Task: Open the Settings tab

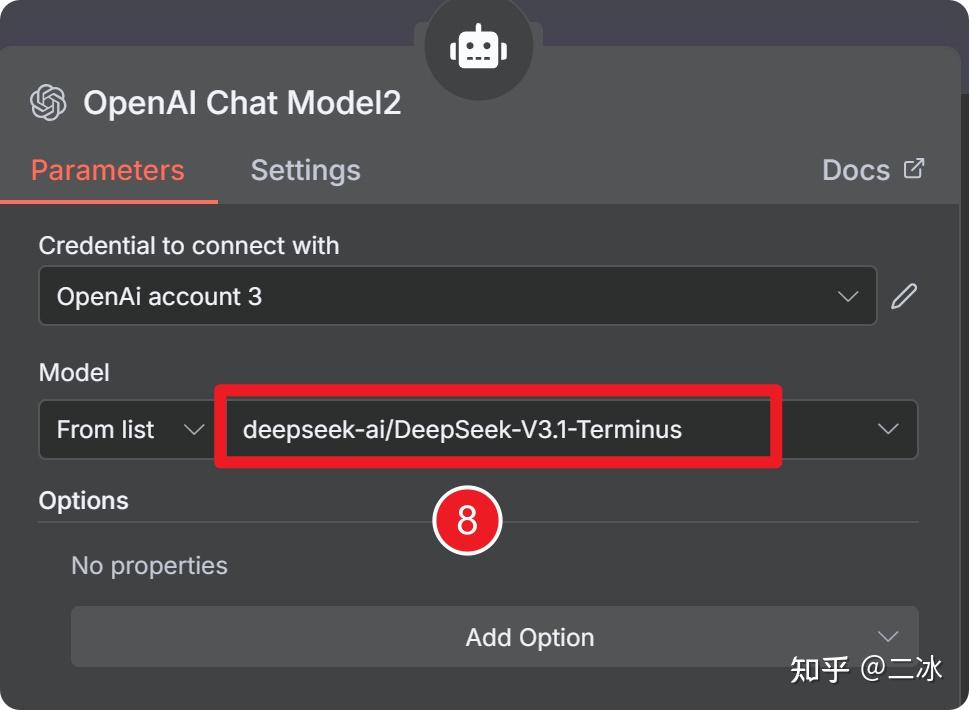Action: pyautogui.click(x=305, y=170)
